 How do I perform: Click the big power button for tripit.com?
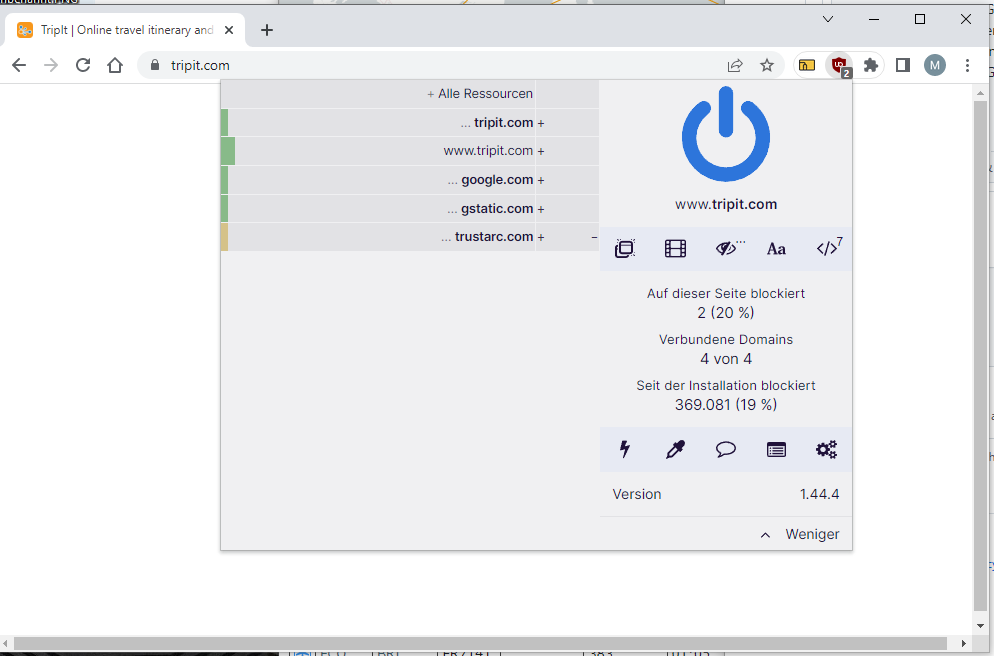pos(725,133)
